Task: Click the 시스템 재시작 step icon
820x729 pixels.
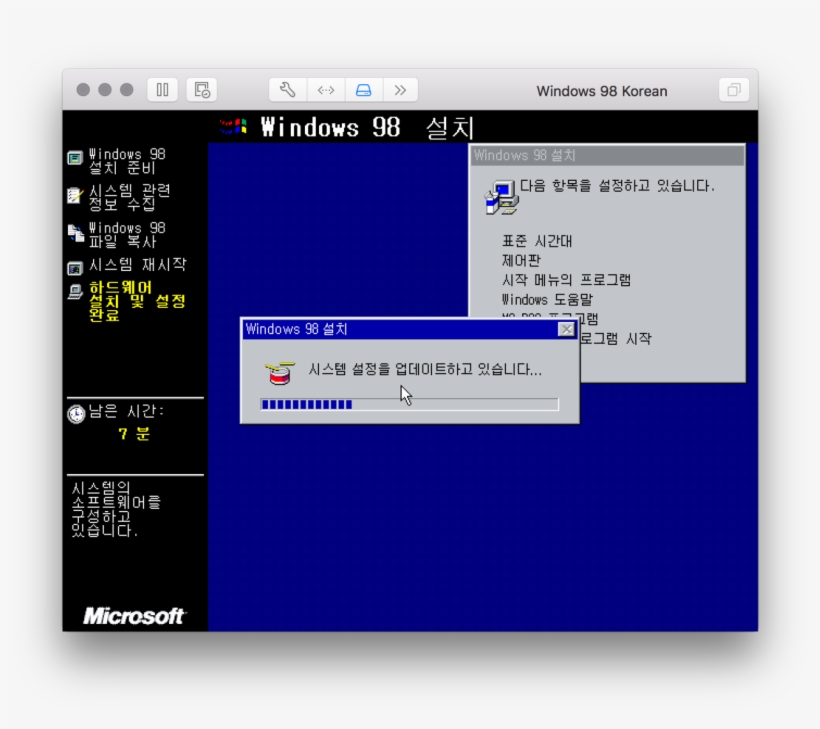Action: 75,268
